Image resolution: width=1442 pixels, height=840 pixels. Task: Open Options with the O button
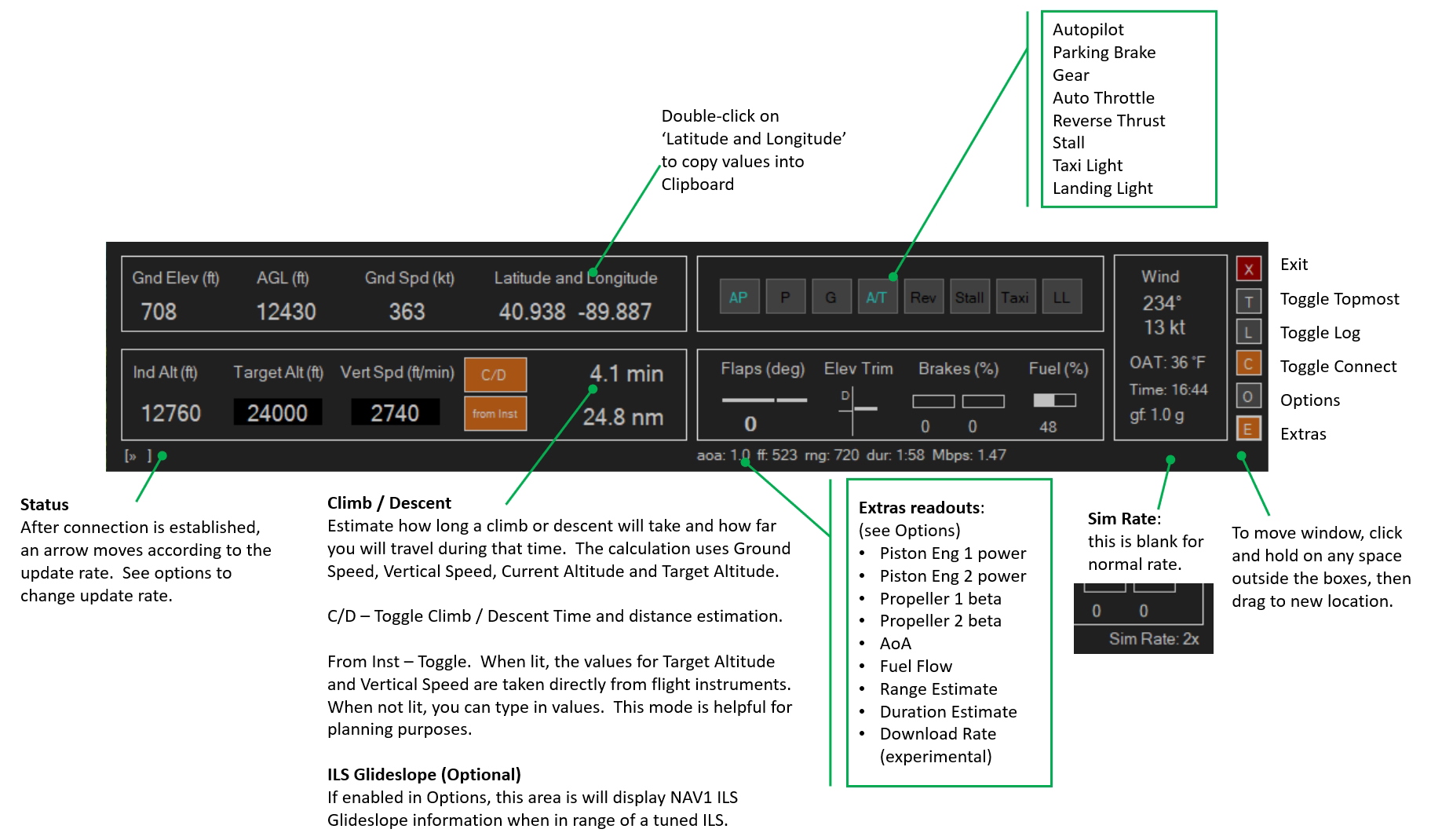coord(1248,396)
